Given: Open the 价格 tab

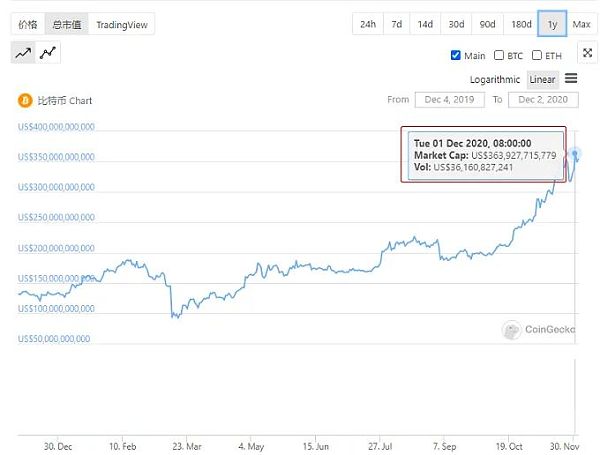Looking at the screenshot, I should pos(27,24).
